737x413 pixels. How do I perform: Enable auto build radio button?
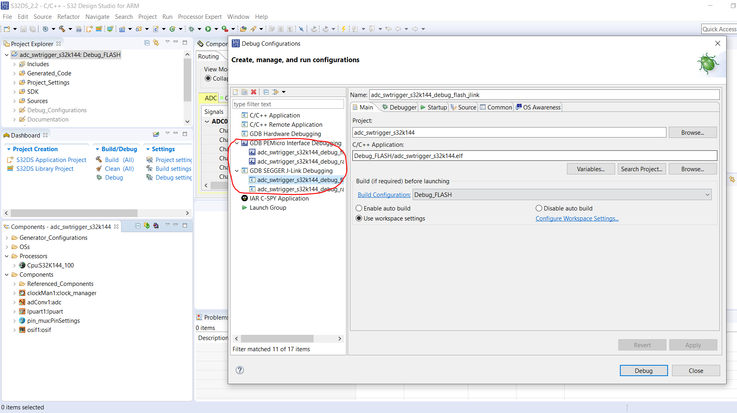point(359,208)
